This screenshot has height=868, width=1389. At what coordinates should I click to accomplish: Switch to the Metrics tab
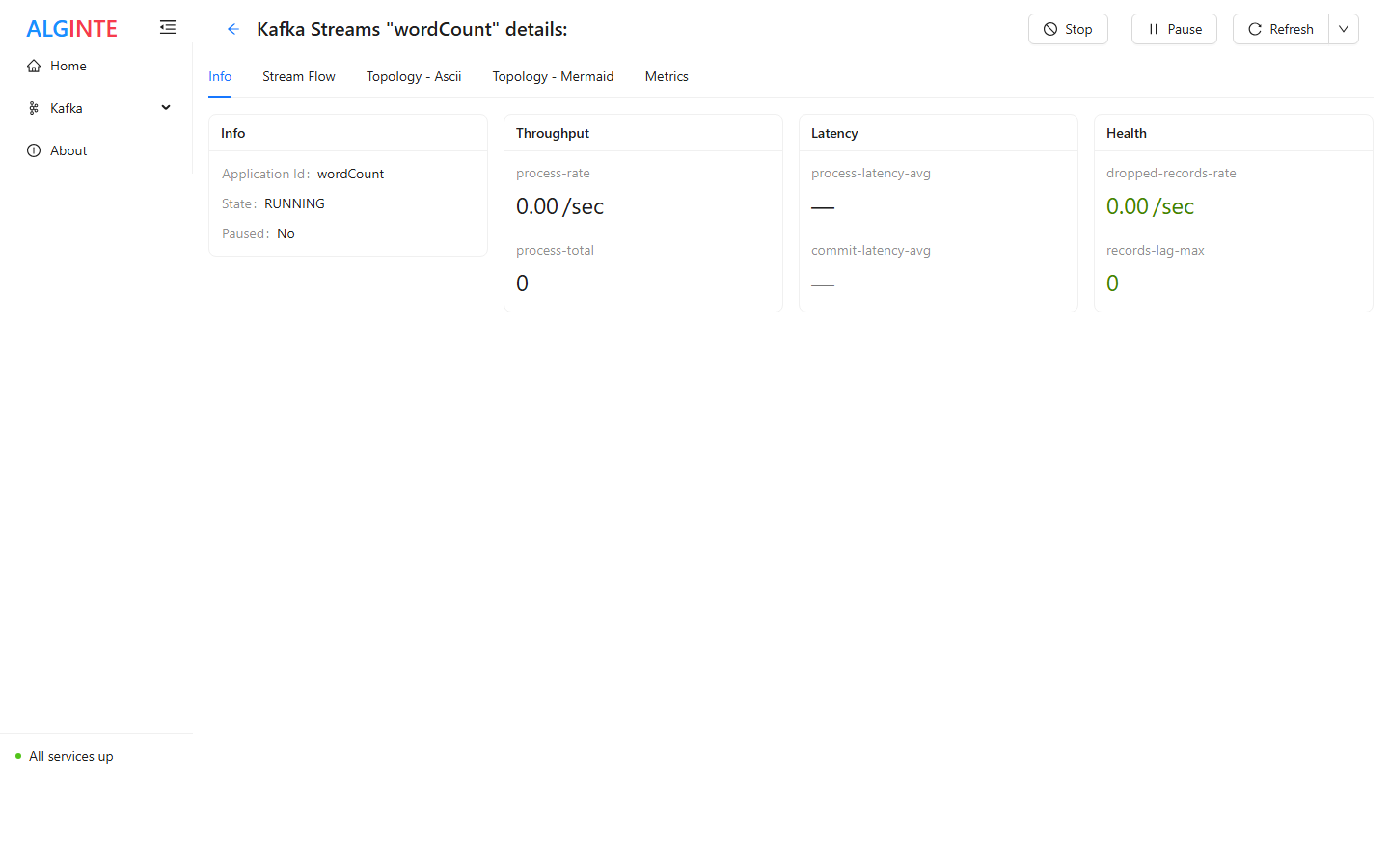667,76
